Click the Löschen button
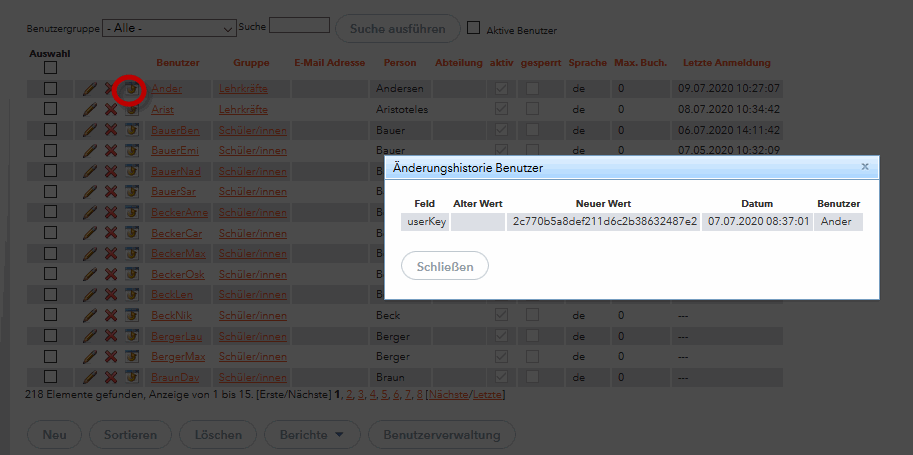The width and height of the screenshot is (913, 455). [218, 435]
